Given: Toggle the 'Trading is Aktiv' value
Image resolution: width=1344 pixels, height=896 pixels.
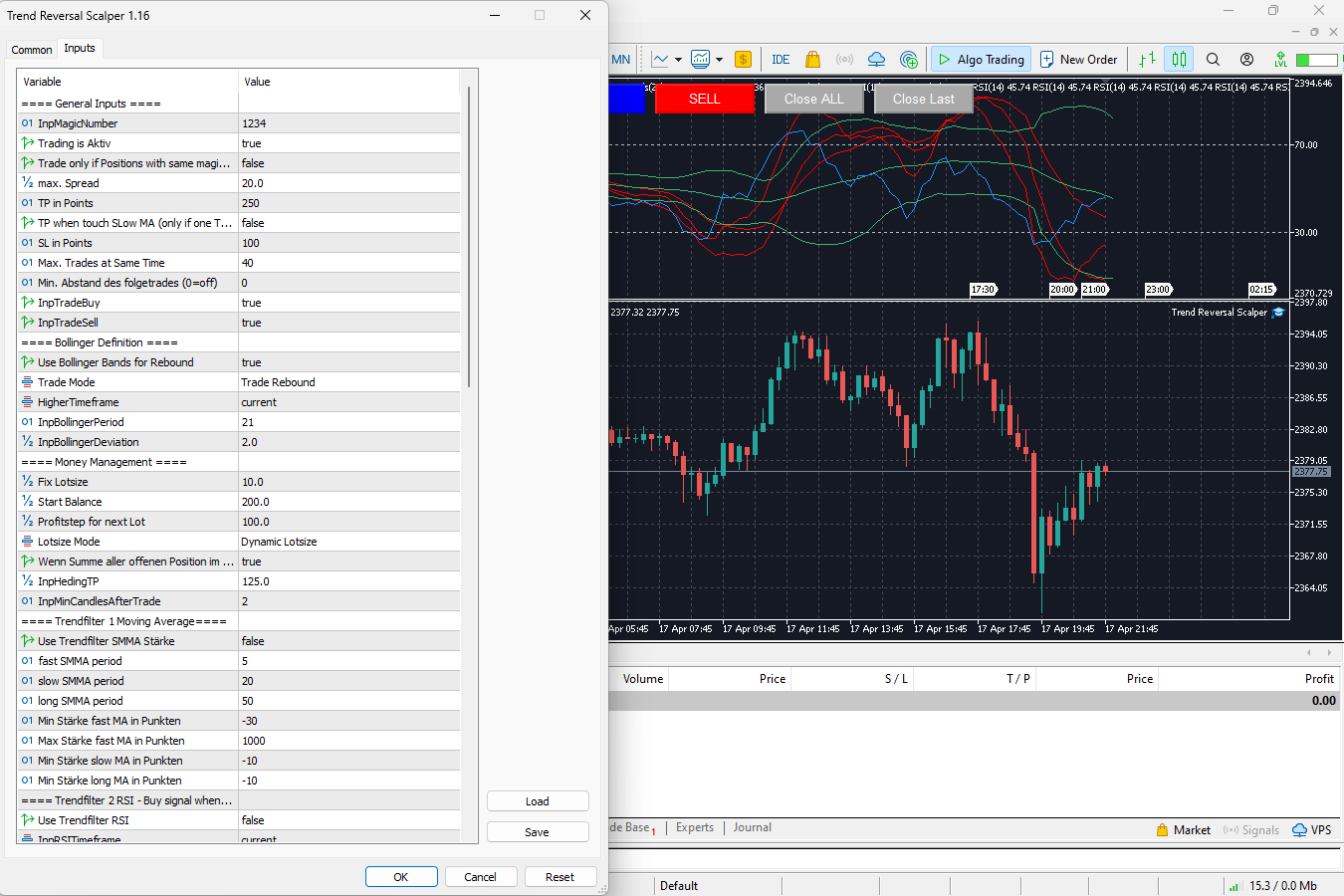Looking at the screenshot, I should (348, 143).
